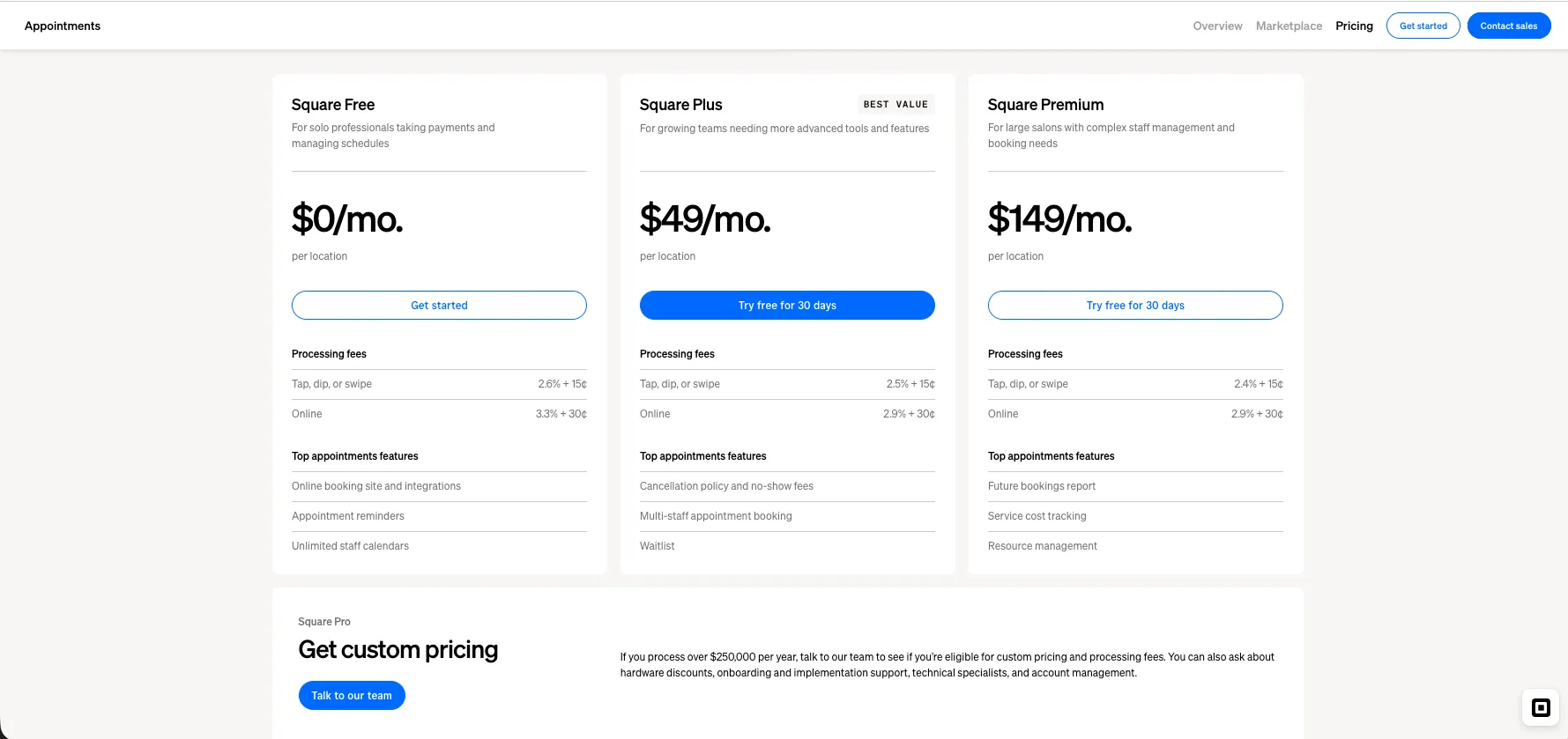Screen dimensions: 1568x739
Task: Click the Resource management feature
Action: click(1043, 546)
